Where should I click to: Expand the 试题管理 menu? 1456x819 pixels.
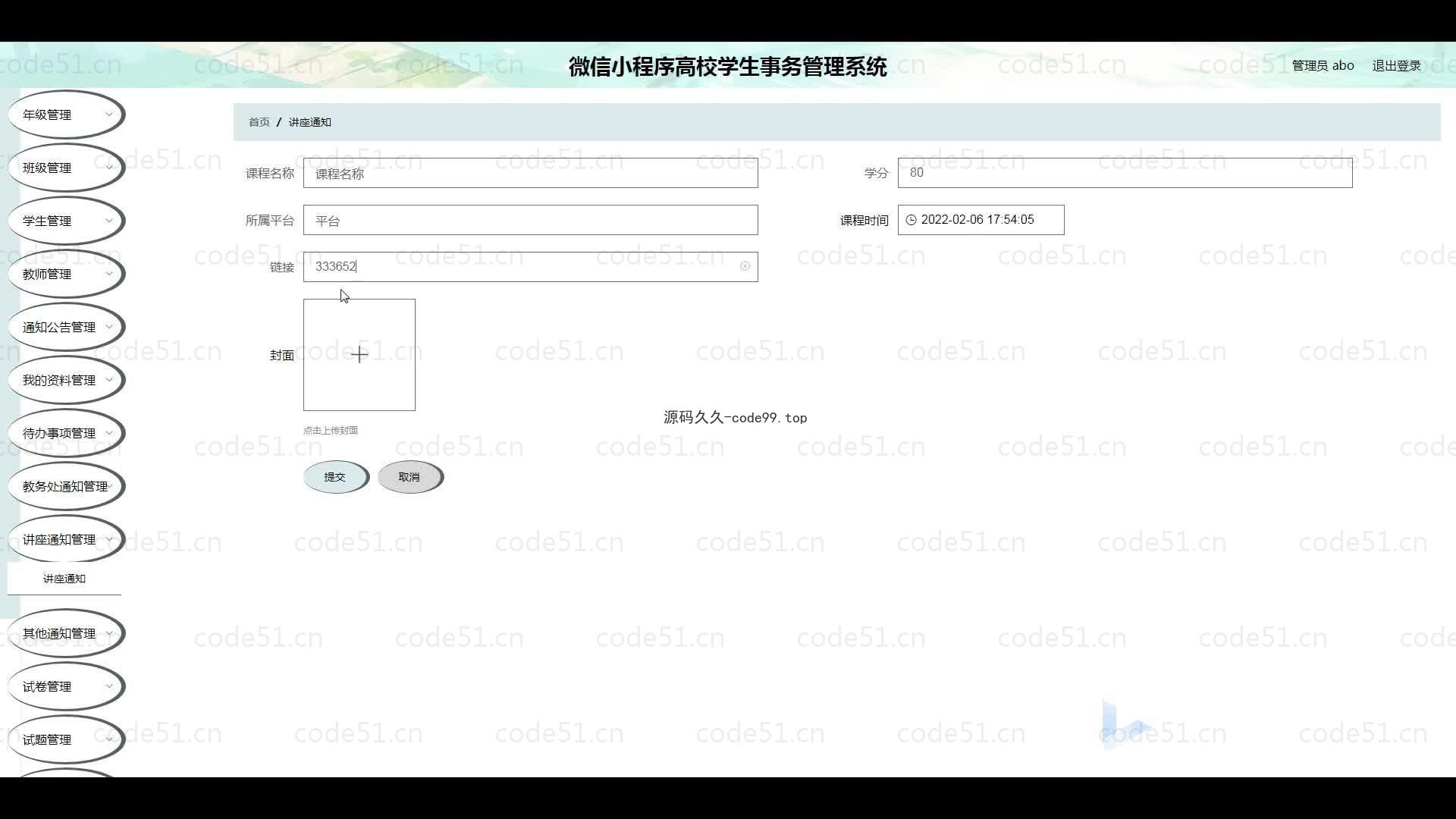66,739
